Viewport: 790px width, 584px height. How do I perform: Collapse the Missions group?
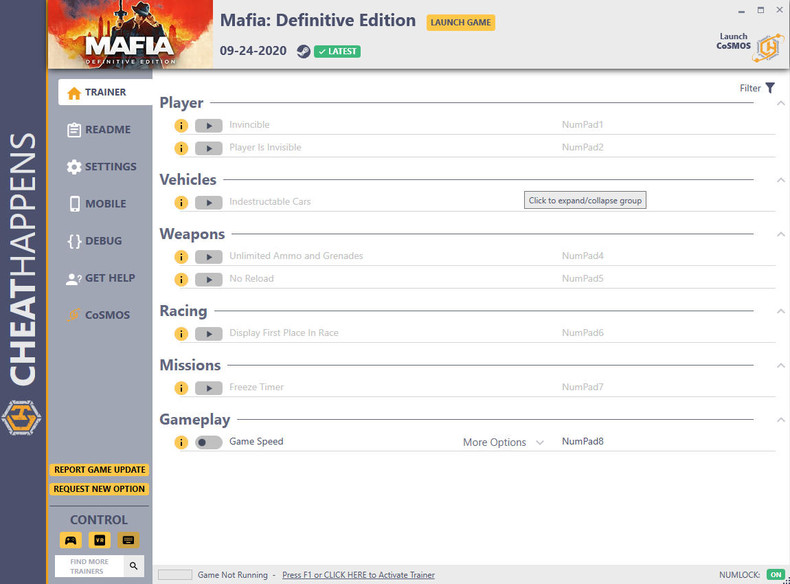coord(780,365)
